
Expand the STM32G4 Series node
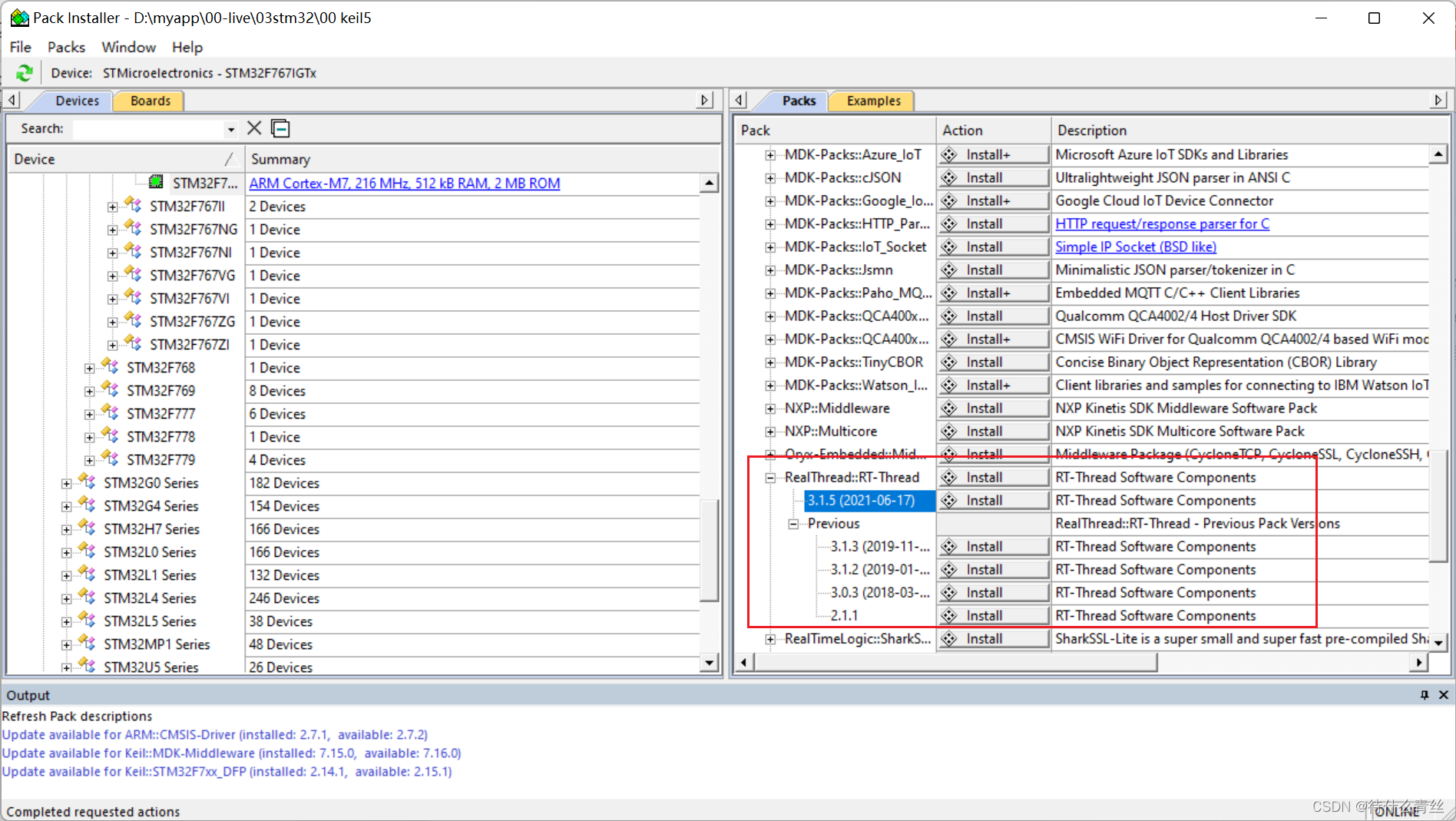click(66, 506)
